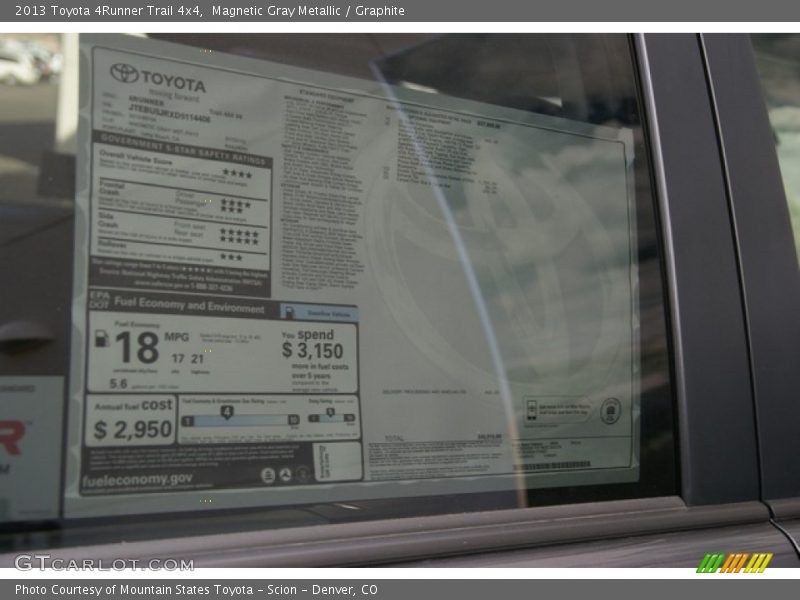Select the fuel pump icon beside the MPG figure
This screenshot has width=800, height=600.
101,339
